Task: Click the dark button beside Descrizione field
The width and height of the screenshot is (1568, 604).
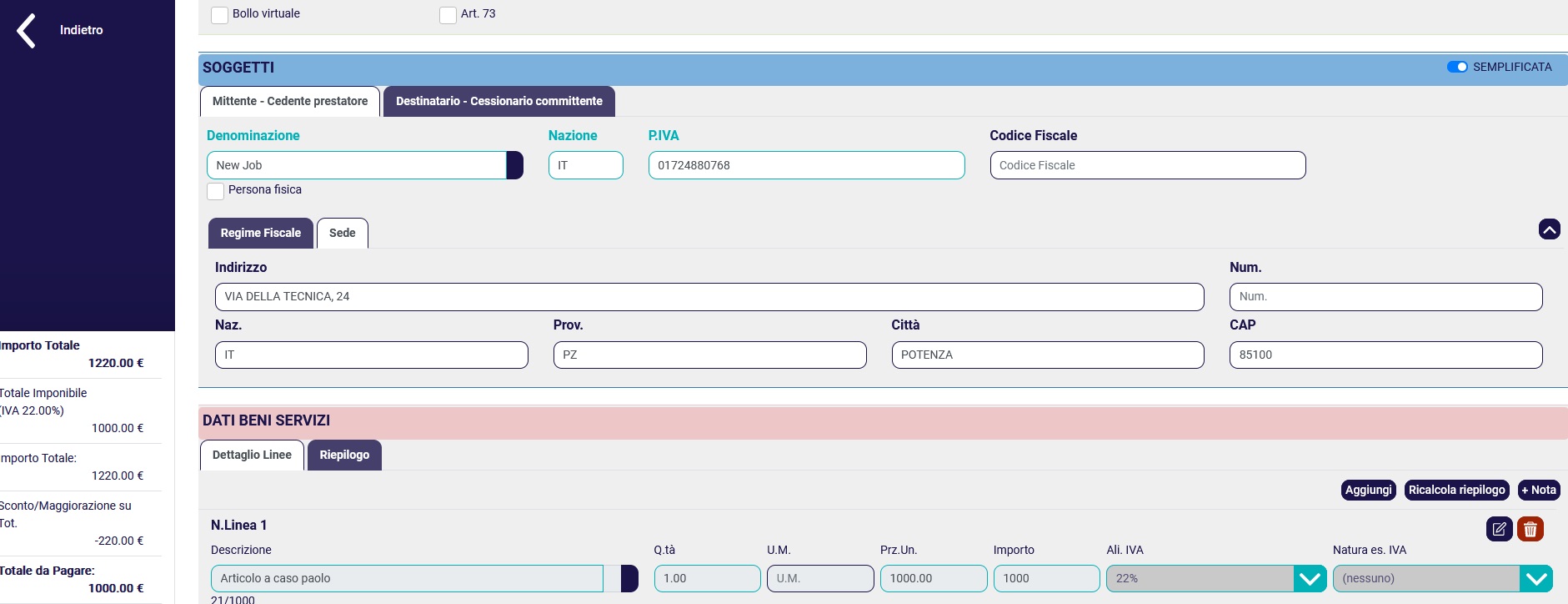Action: 629,578
